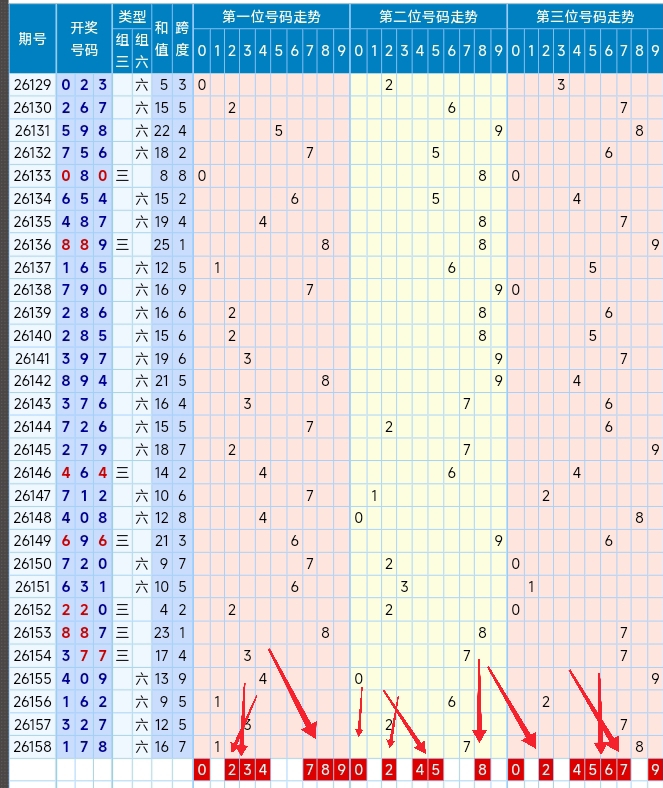Click span value 8 in row 26133
Image resolution: width=663 pixels, height=788 pixels.
click(182, 176)
